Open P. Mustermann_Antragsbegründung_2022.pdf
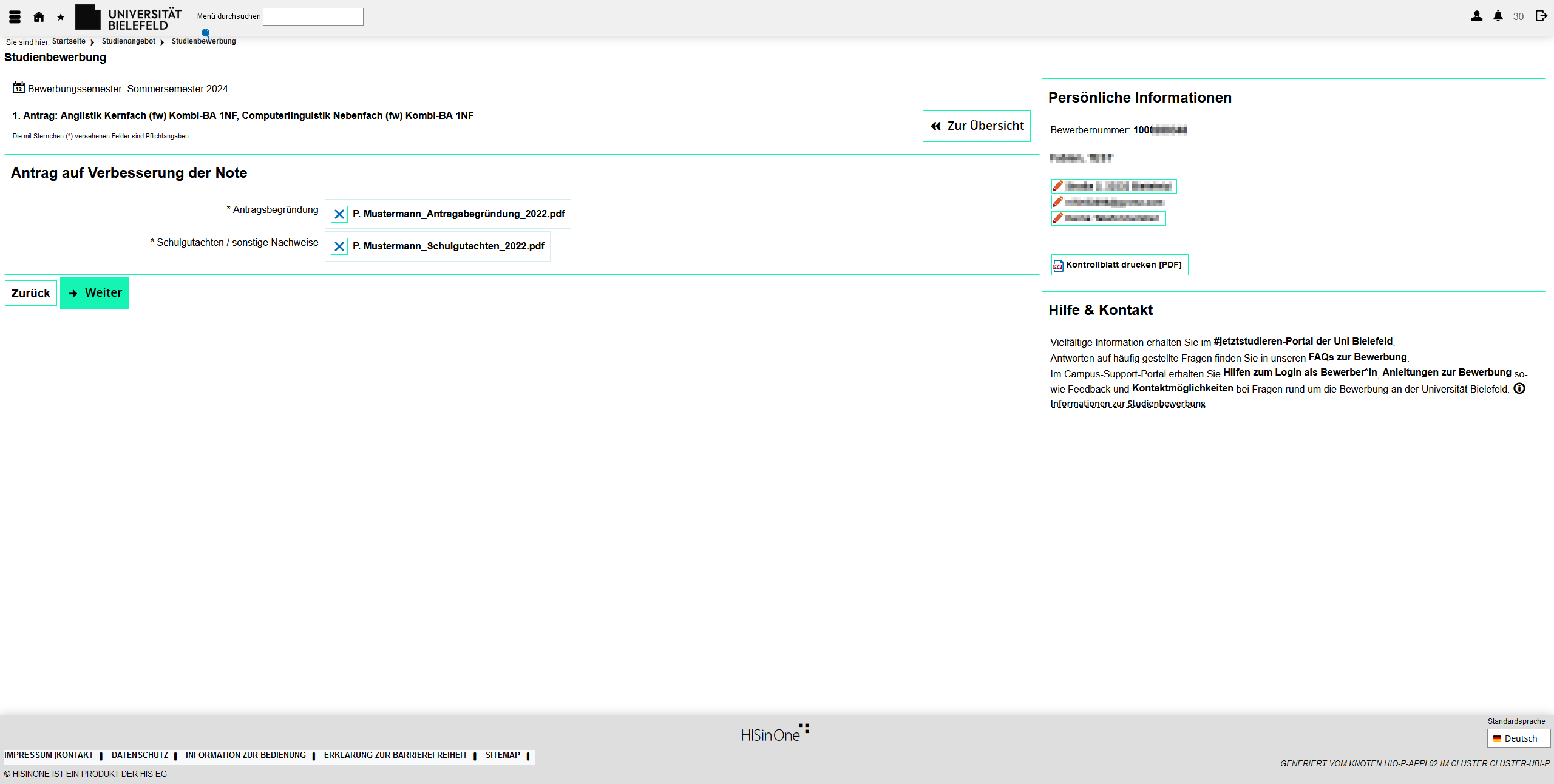This screenshot has width=1554, height=784. click(x=458, y=214)
